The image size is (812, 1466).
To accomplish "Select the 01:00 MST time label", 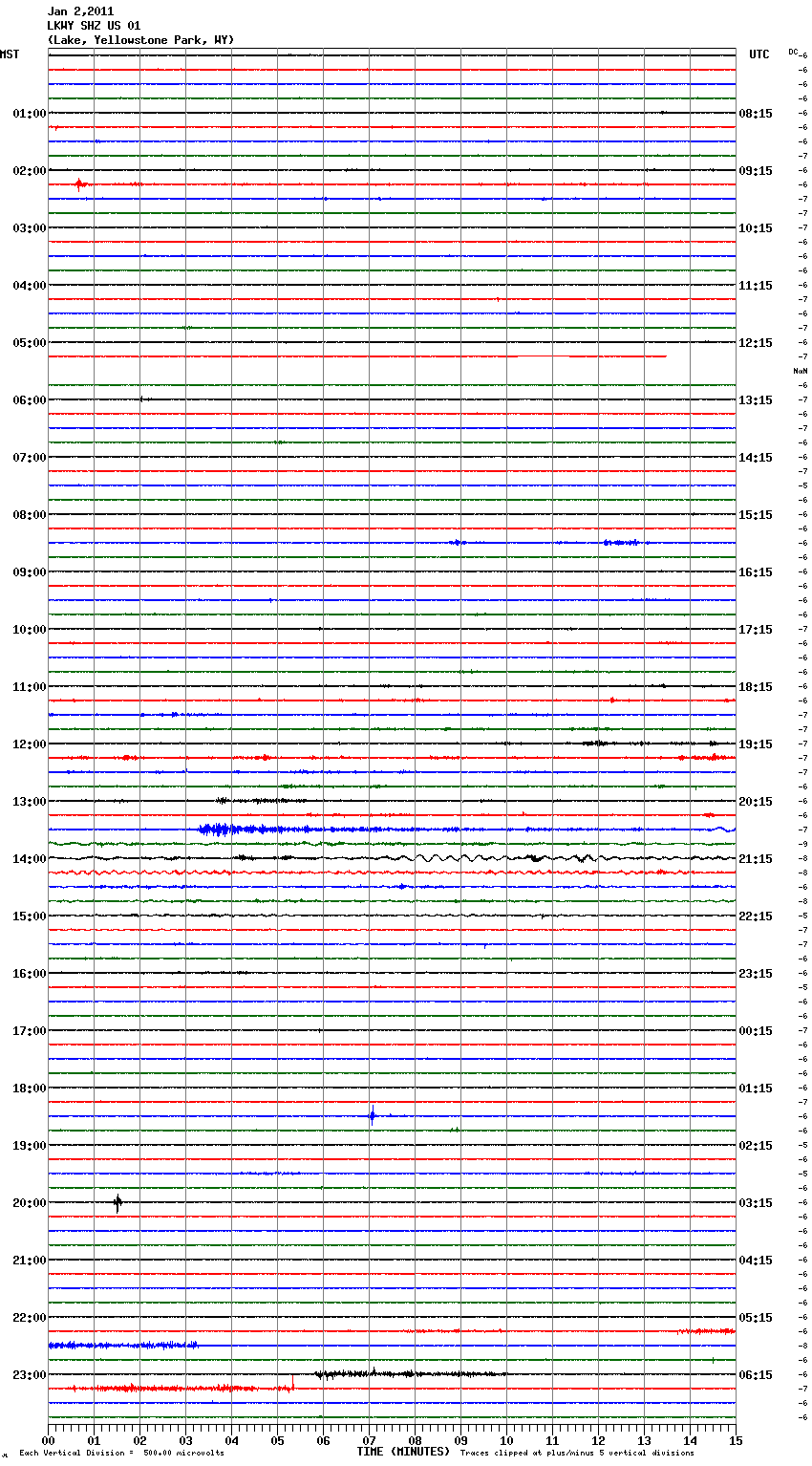I will click(30, 113).
